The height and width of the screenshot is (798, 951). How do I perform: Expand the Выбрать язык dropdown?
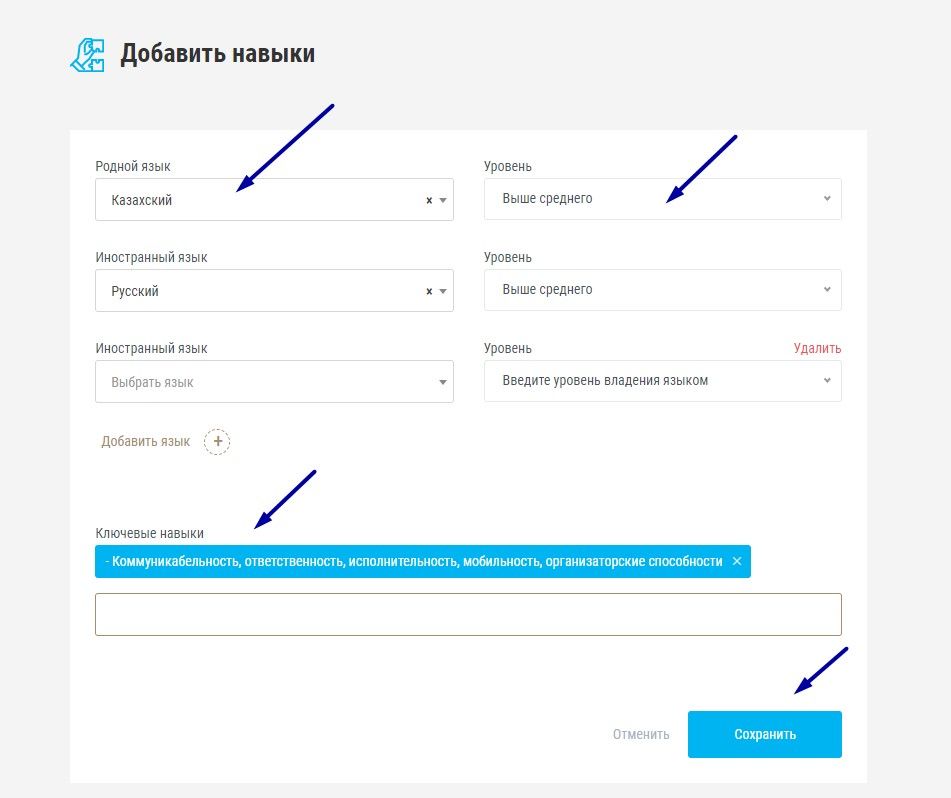[274, 381]
